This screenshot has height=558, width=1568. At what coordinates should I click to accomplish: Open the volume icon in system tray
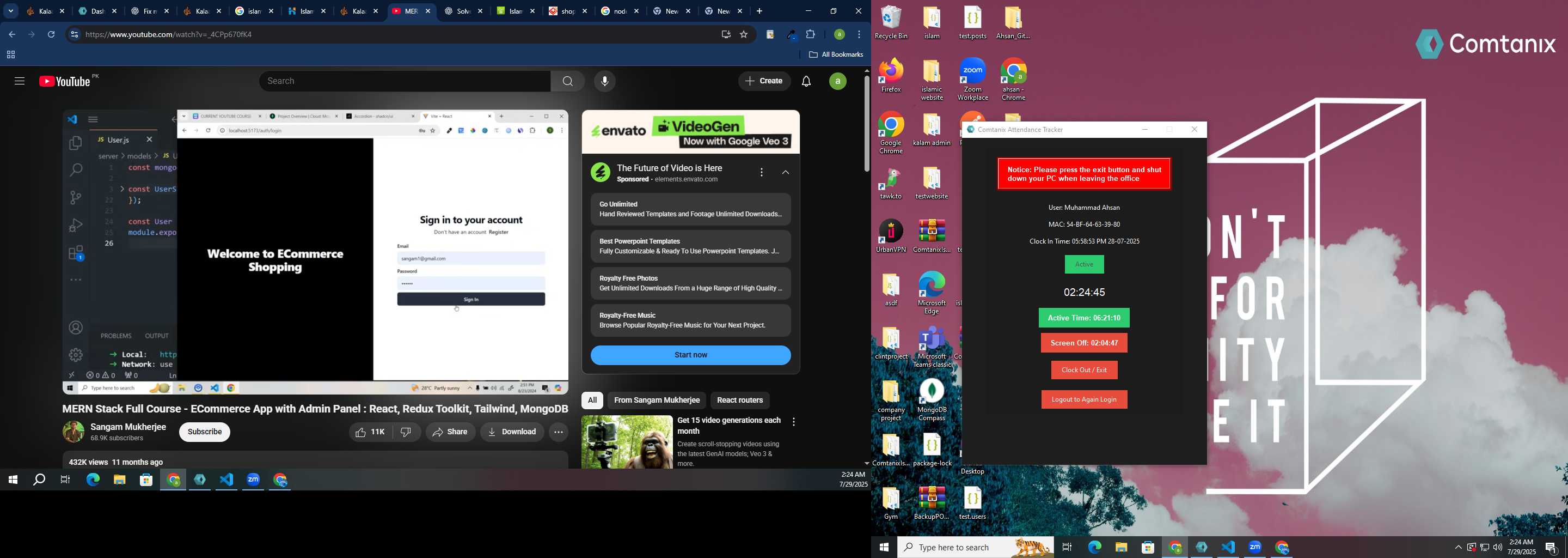[x=1498, y=548]
